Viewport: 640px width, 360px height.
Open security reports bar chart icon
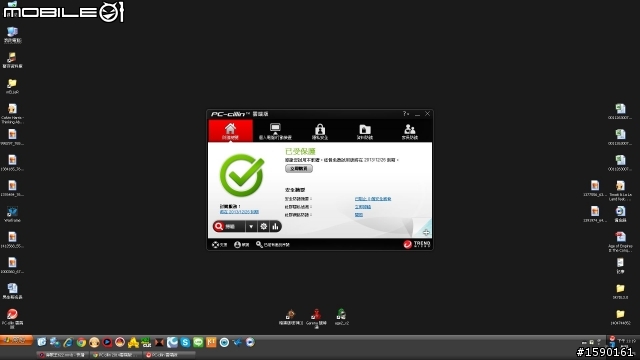276,227
